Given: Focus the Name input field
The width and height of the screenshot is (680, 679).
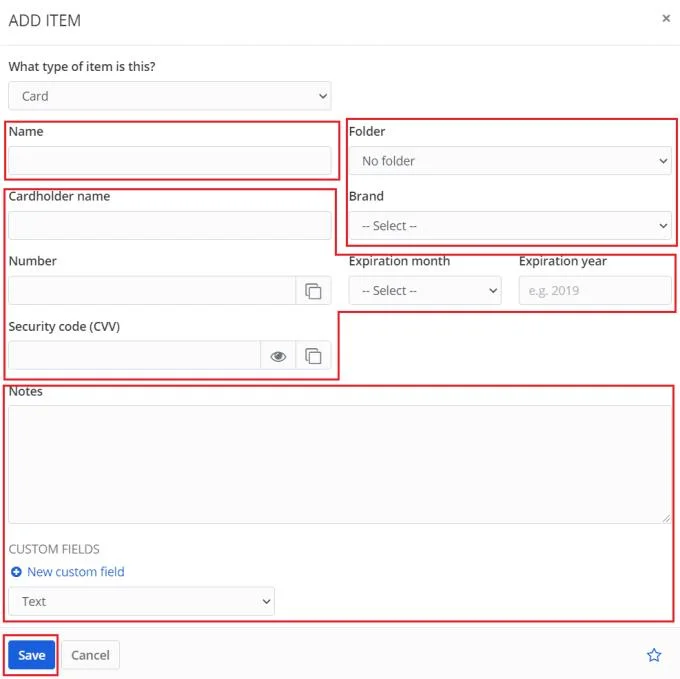Looking at the screenshot, I should [x=170, y=161].
